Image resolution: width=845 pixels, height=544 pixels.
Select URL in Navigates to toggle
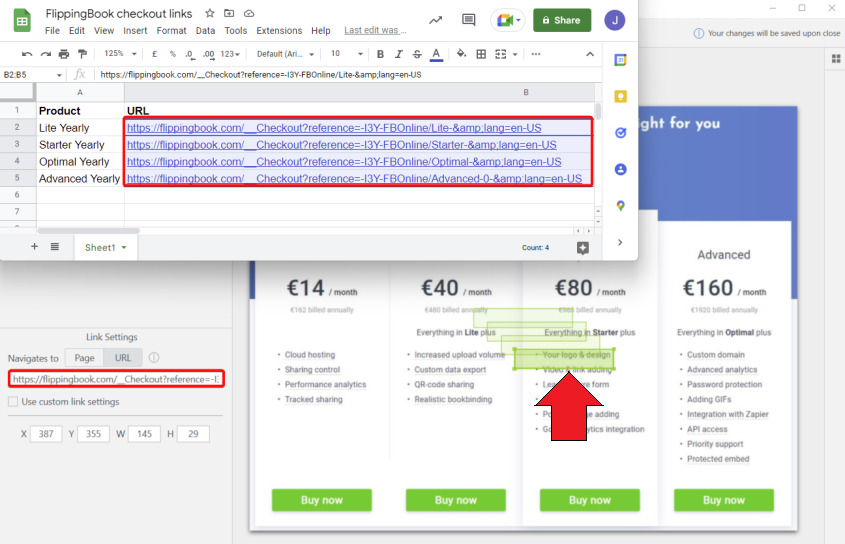123,358
